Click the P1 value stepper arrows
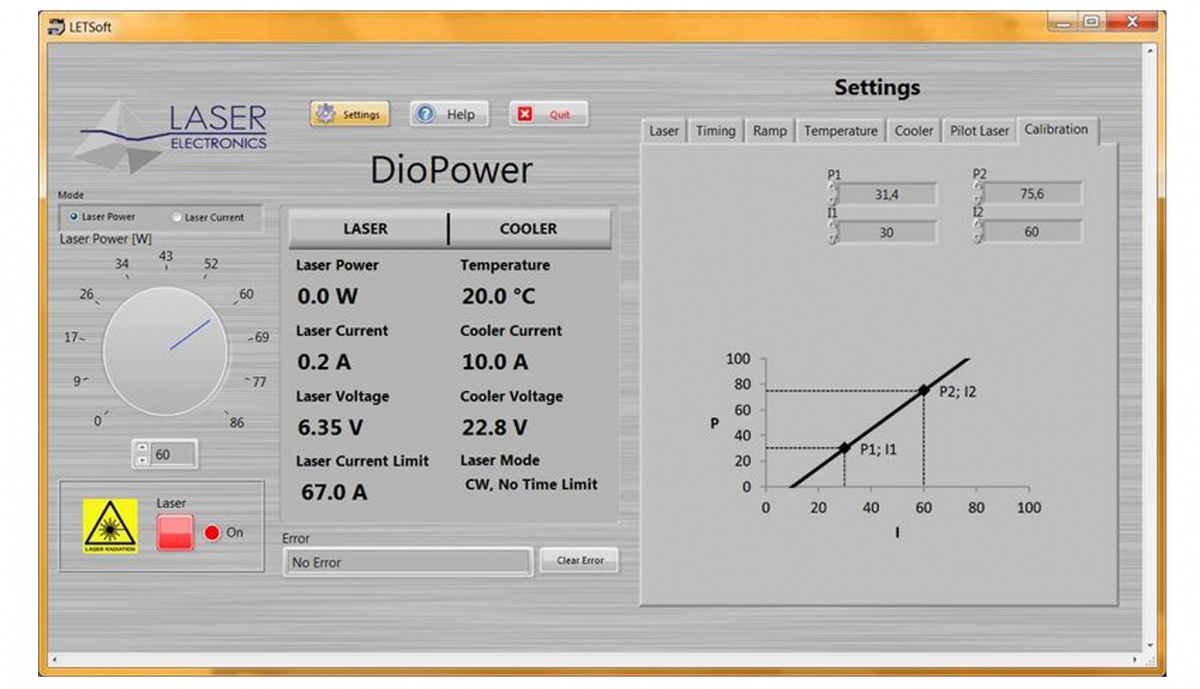The height and width of the screenshot is (689, 1200). tap(832, 194)
